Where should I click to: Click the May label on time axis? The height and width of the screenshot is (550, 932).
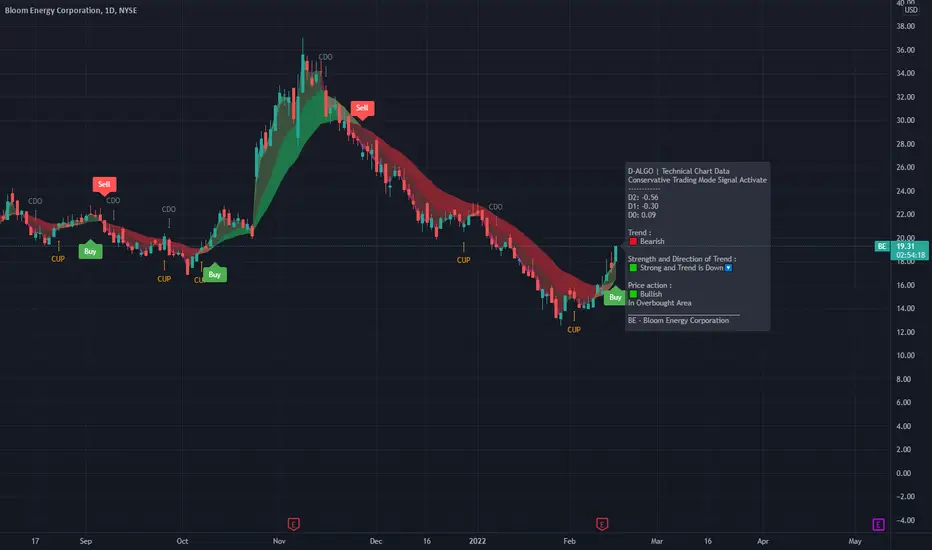(855, 541)
